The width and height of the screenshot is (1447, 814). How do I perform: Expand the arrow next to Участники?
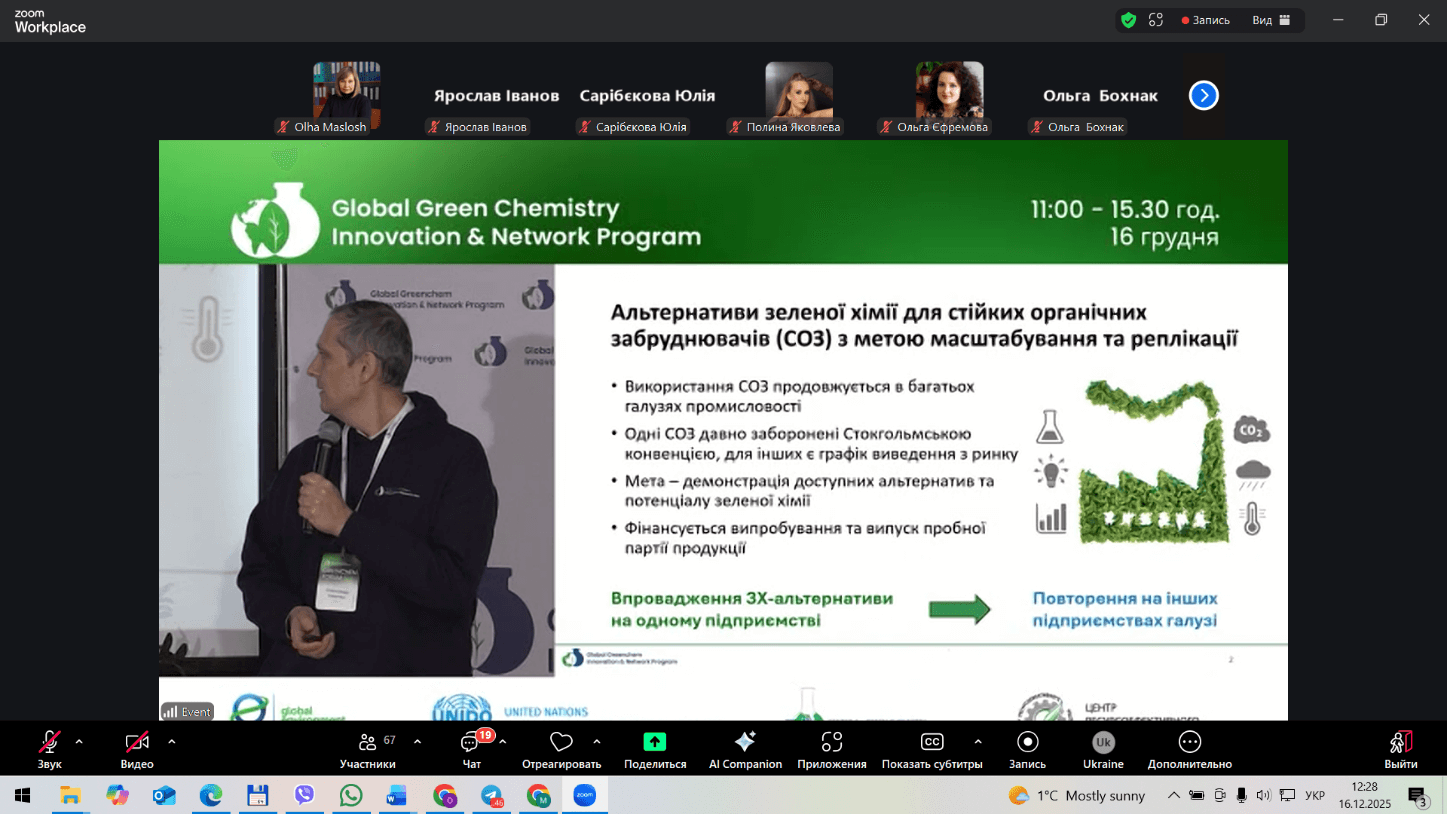pos(417,742)
